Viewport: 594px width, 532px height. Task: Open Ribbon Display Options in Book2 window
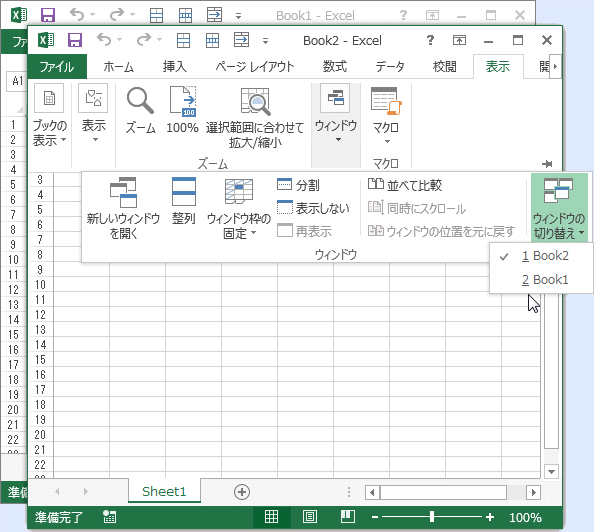(459, 40)
